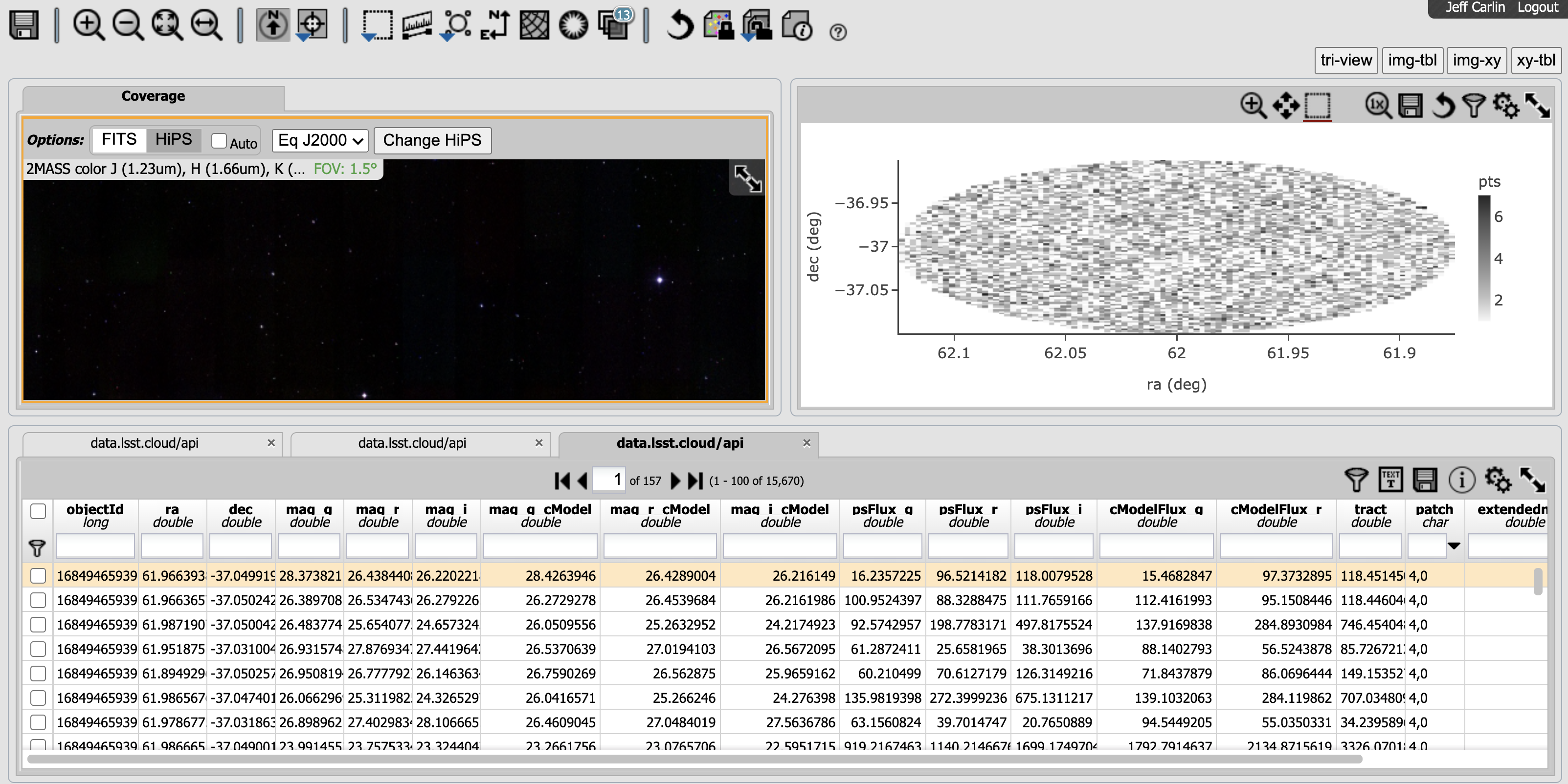The image size is (1568, 784).
Task: Click the lock images by color icon
Action: coord(719,25)
